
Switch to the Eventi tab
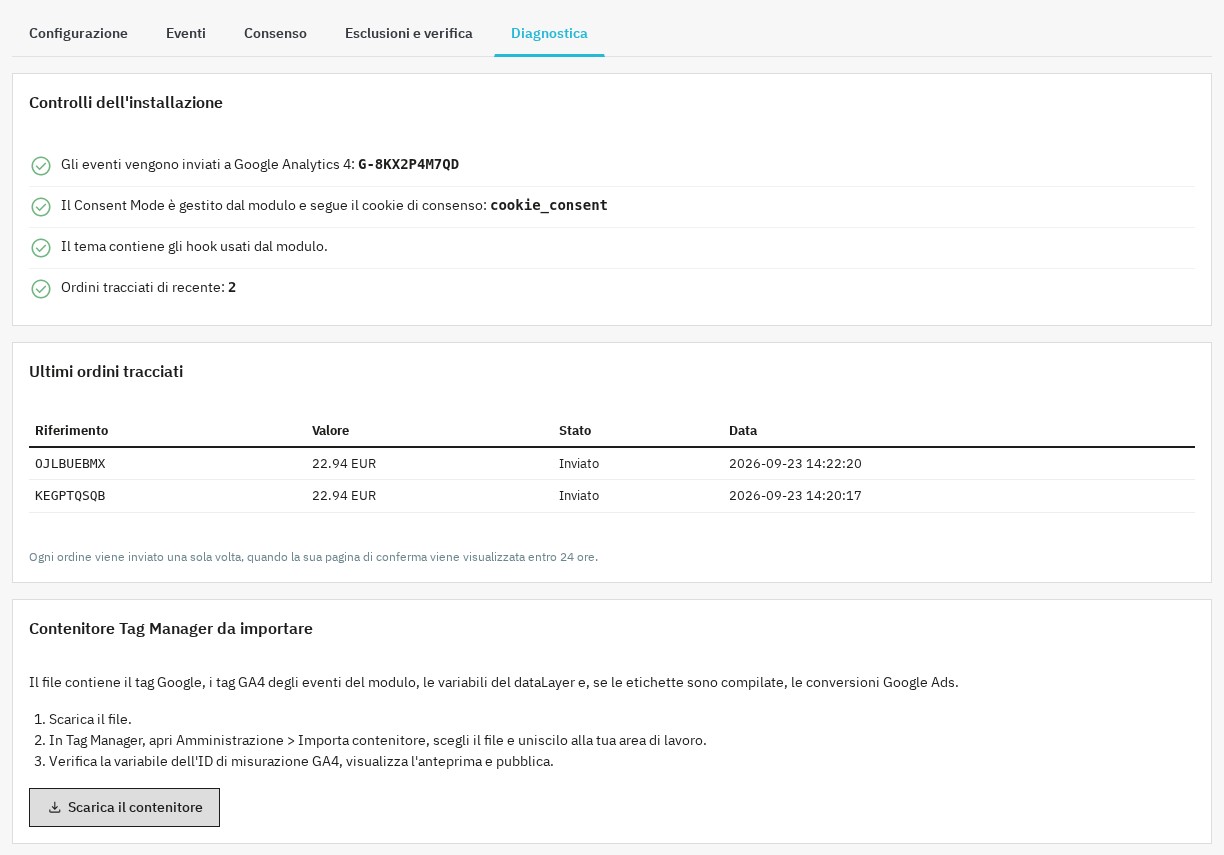(x=186, y=33)
